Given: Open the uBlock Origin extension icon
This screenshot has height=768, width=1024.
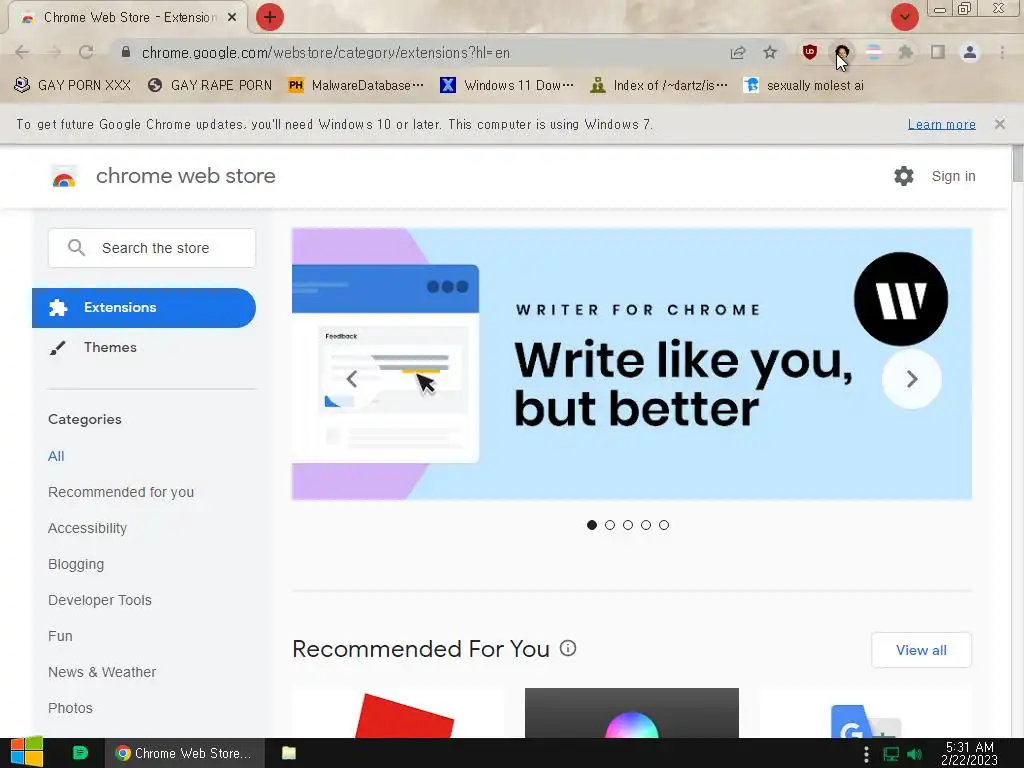Looking at the screenshot, I should 810,52.
